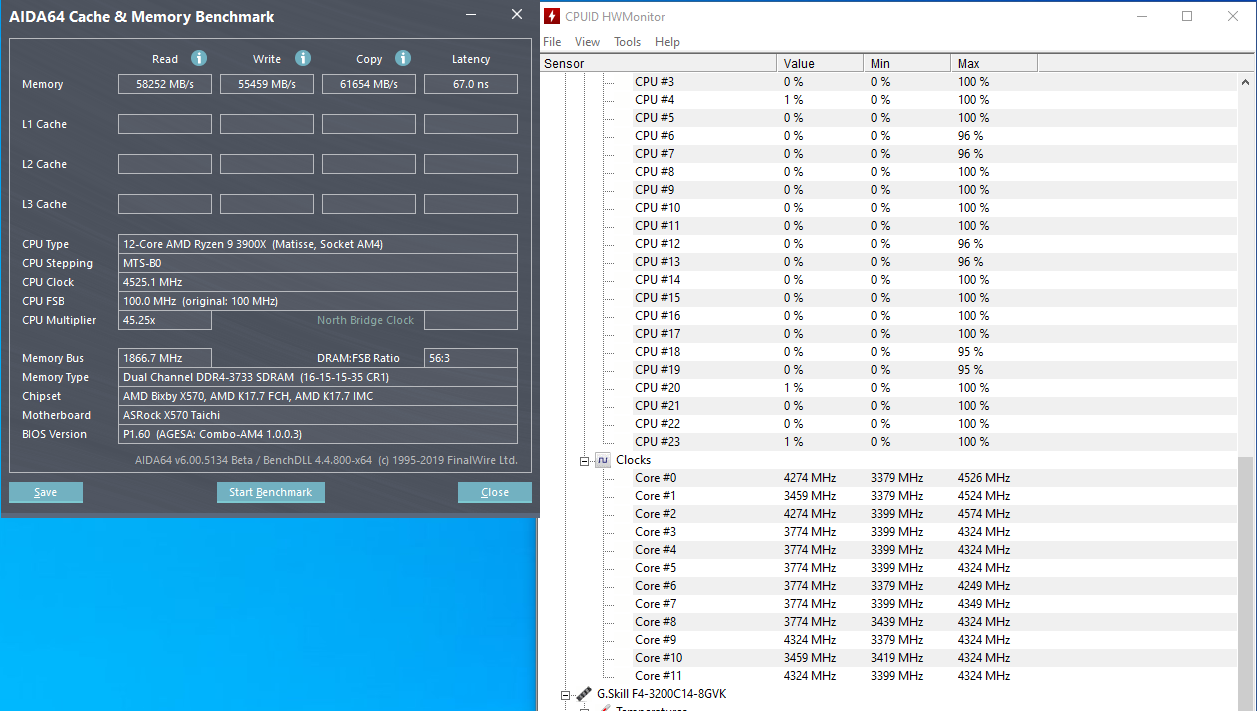This screenshot has height=711, width=1257.
Task: Click the Close button in AIDA64 benchmark
Action: 495,492
